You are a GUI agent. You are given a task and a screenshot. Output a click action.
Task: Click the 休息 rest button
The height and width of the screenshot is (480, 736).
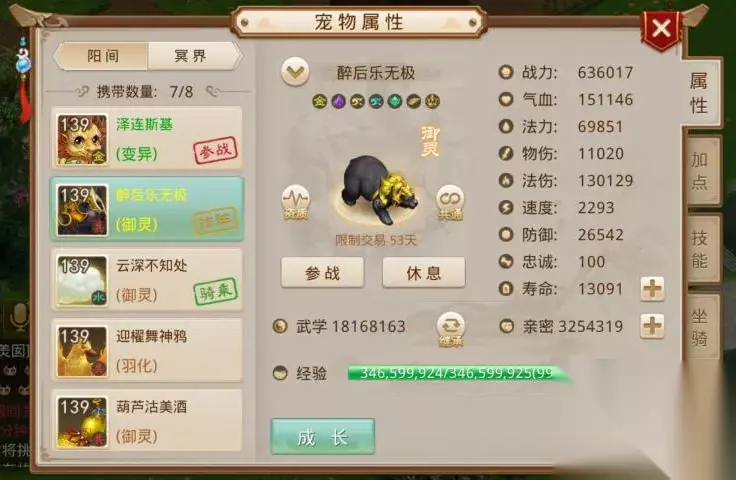pyautogui.click(x=424, y=273)
